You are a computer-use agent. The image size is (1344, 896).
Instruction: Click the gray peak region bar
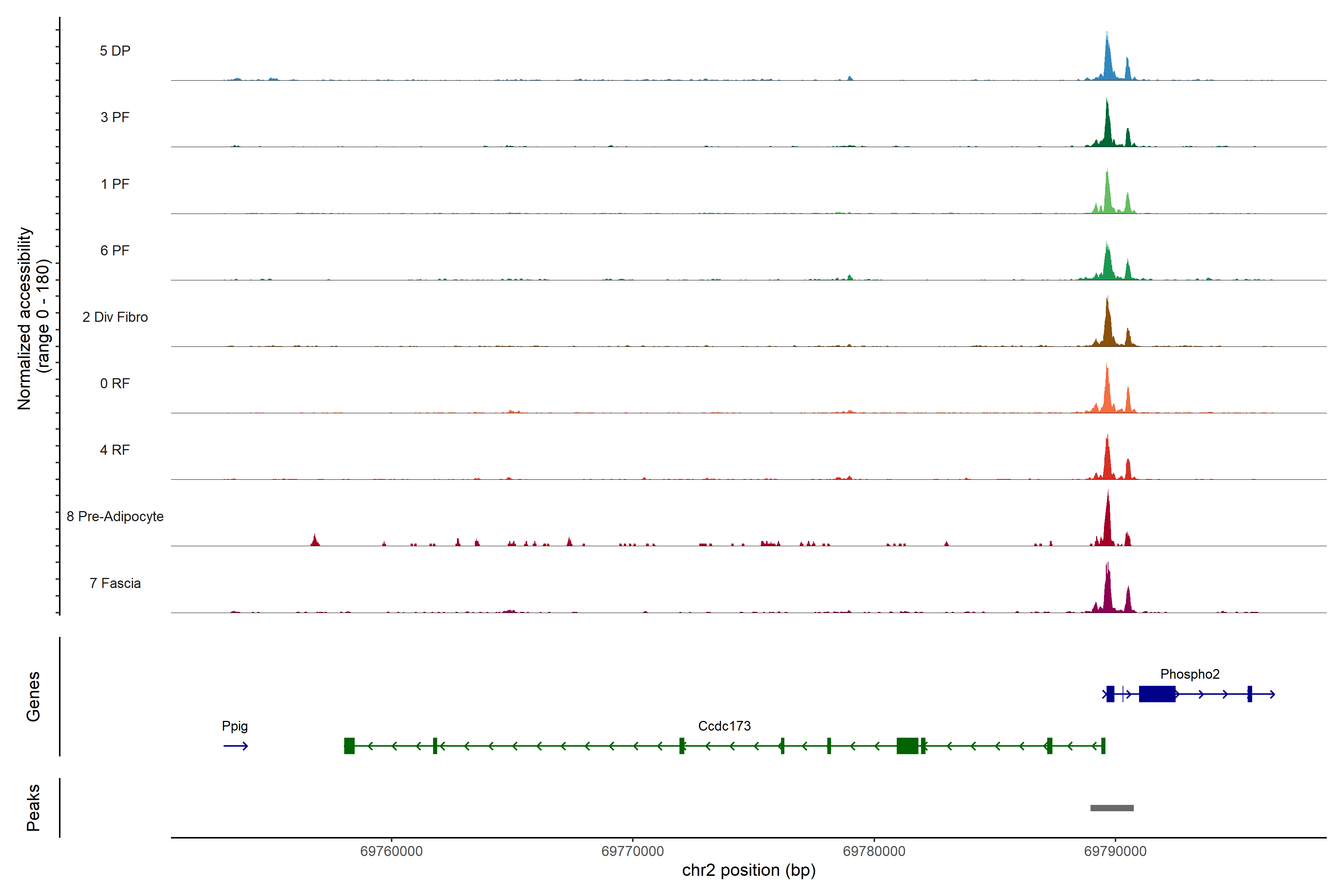click(1111, 808)
